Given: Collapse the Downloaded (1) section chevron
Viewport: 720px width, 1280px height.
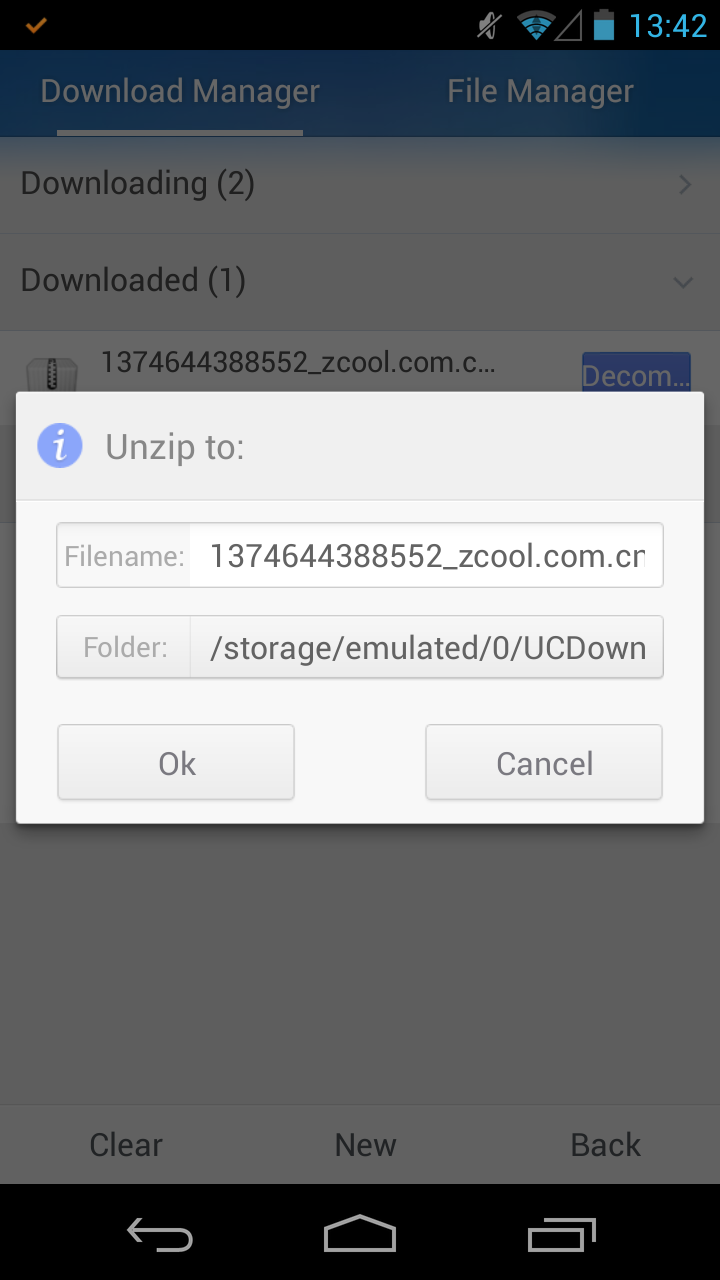Looking at the screenshot, I should click(684, 283).
